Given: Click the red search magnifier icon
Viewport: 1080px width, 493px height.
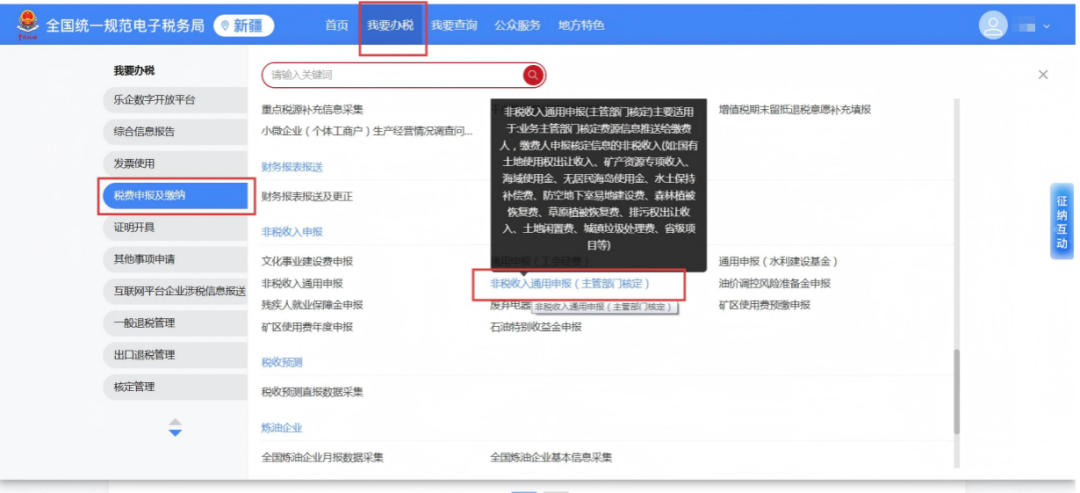Looking at the screenshot, I should (532, 75).
